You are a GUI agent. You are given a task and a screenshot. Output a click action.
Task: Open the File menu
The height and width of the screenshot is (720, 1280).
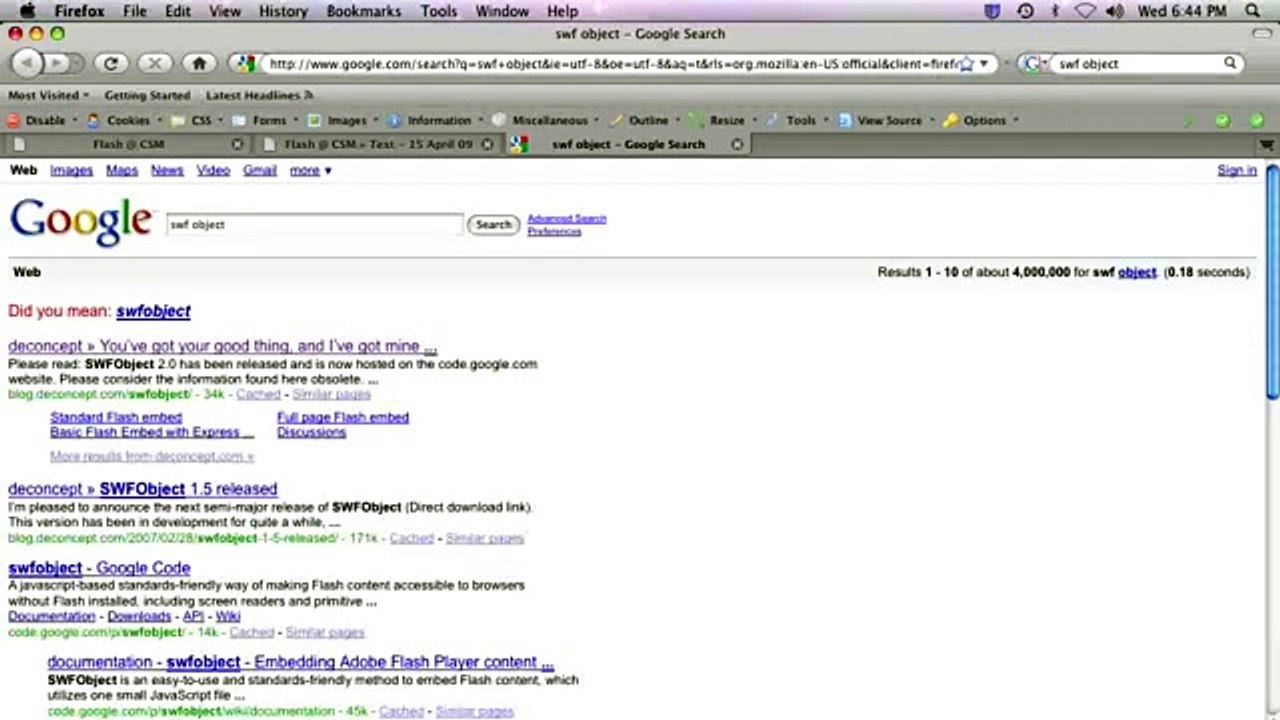coord(134,11)
